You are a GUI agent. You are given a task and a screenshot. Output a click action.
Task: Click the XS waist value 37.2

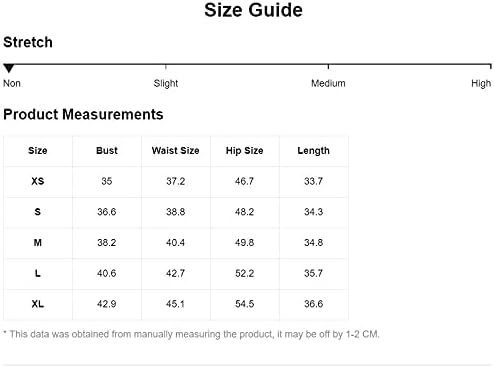[x=175, y=181]
